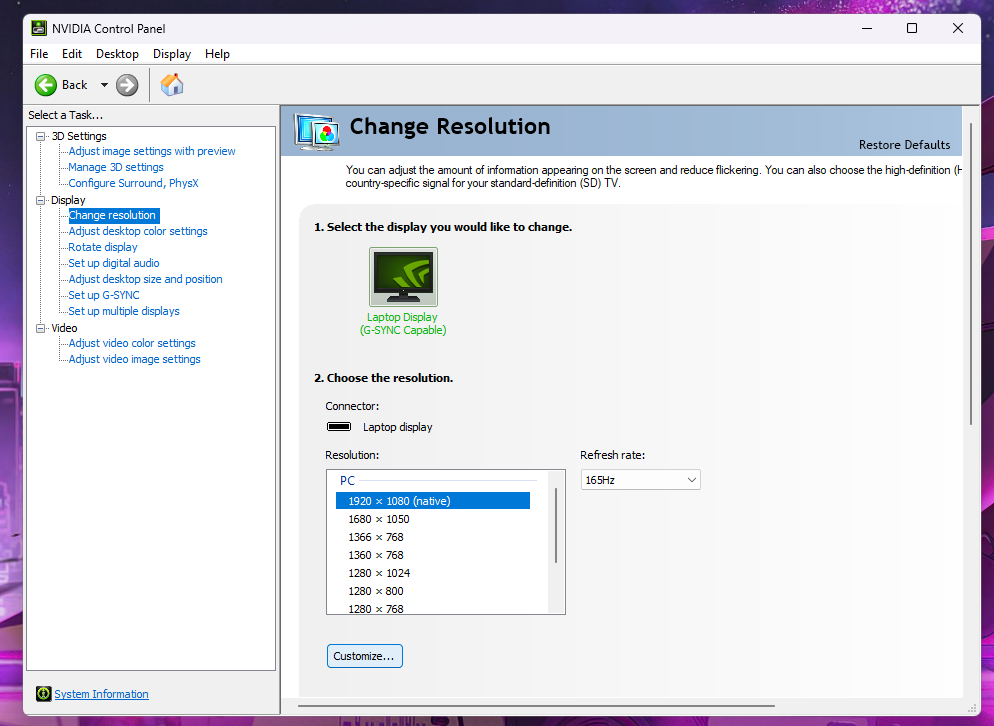Open Adjust desktop color settings
The image size is (994, 726).
point(138,231)
